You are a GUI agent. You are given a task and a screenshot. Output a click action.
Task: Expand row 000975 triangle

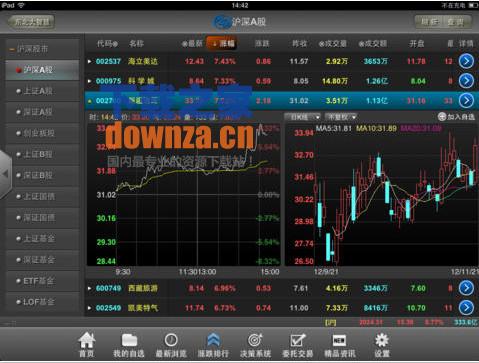89,81
